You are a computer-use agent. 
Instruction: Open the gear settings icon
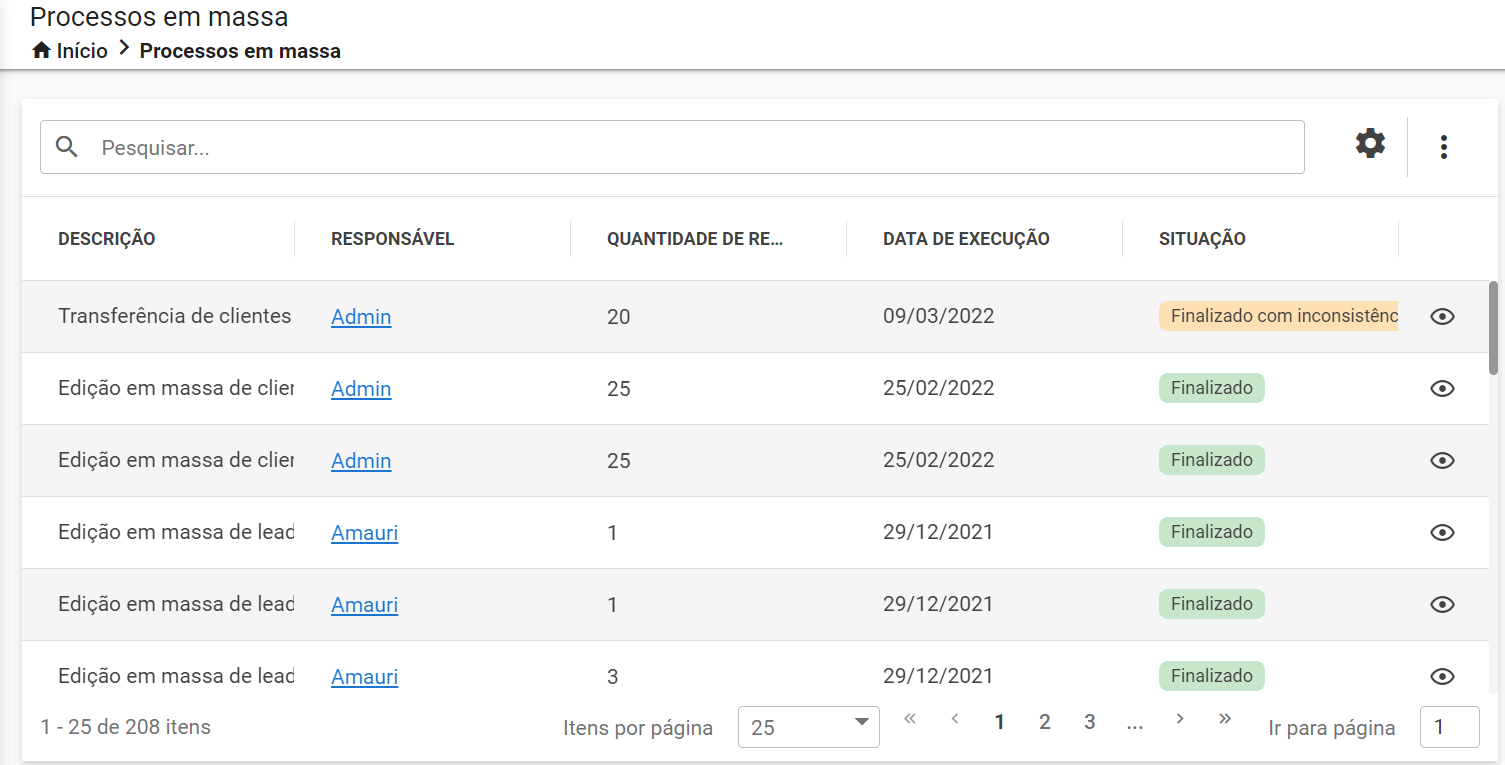(x=1370, y=144)
